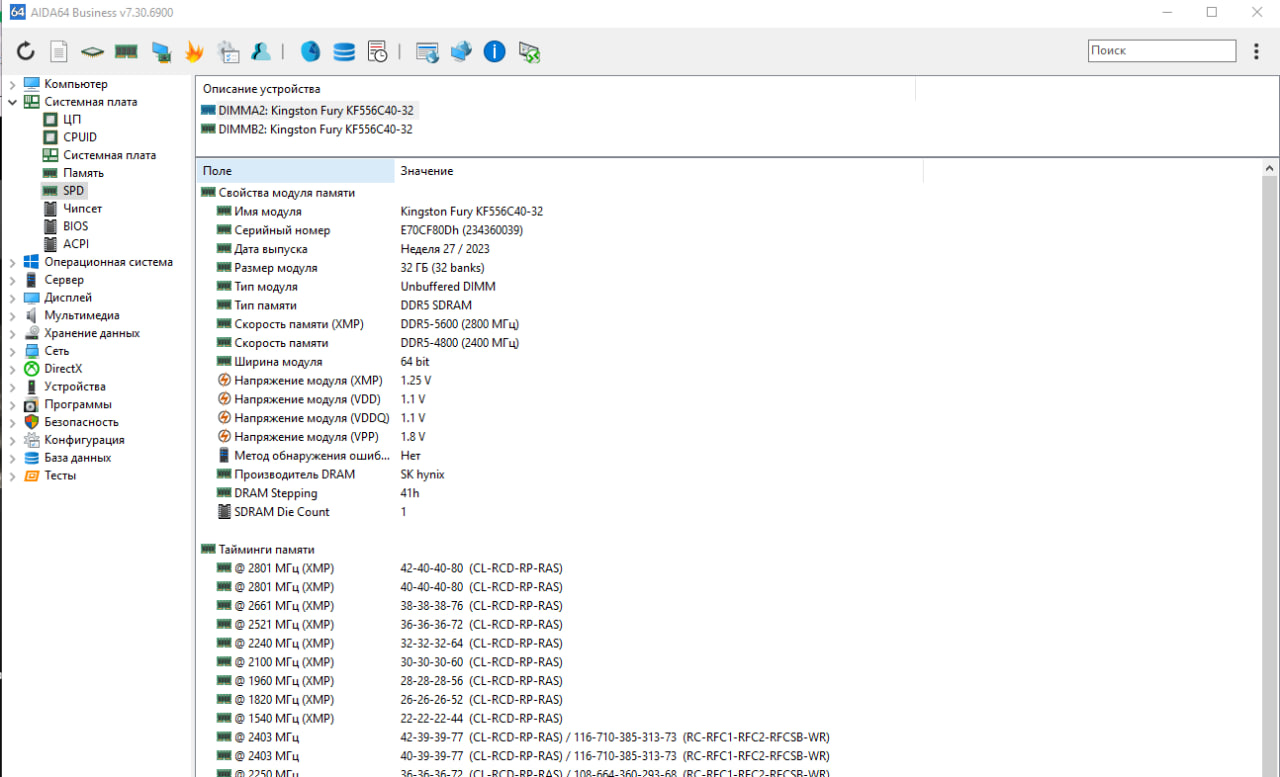Expand the Устройства branch
The height and width of the screenshot is (777, 1280).
[12, 386]
